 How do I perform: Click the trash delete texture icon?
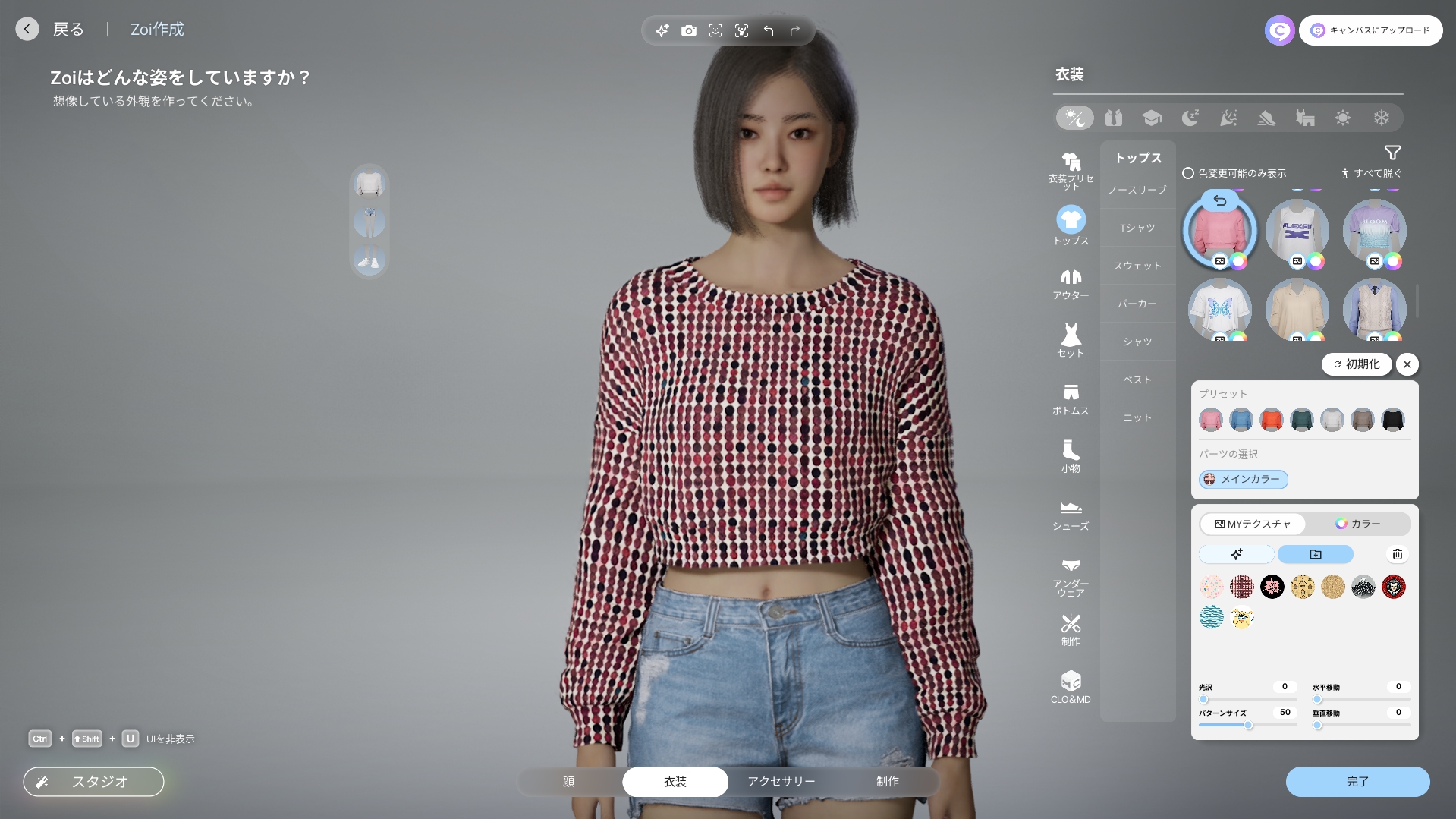point(1397,554)
